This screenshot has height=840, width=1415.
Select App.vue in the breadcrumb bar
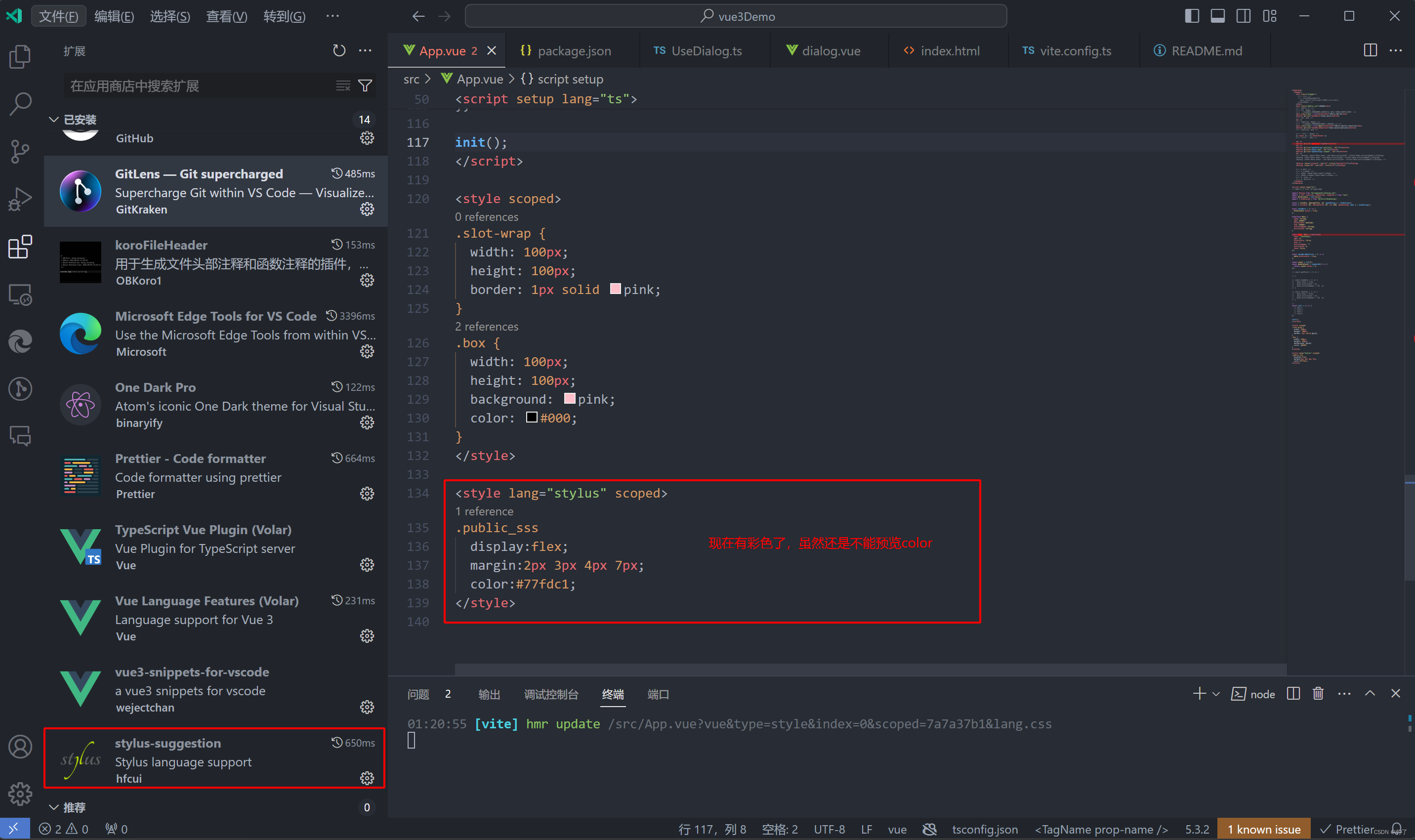tap(479, 79)
